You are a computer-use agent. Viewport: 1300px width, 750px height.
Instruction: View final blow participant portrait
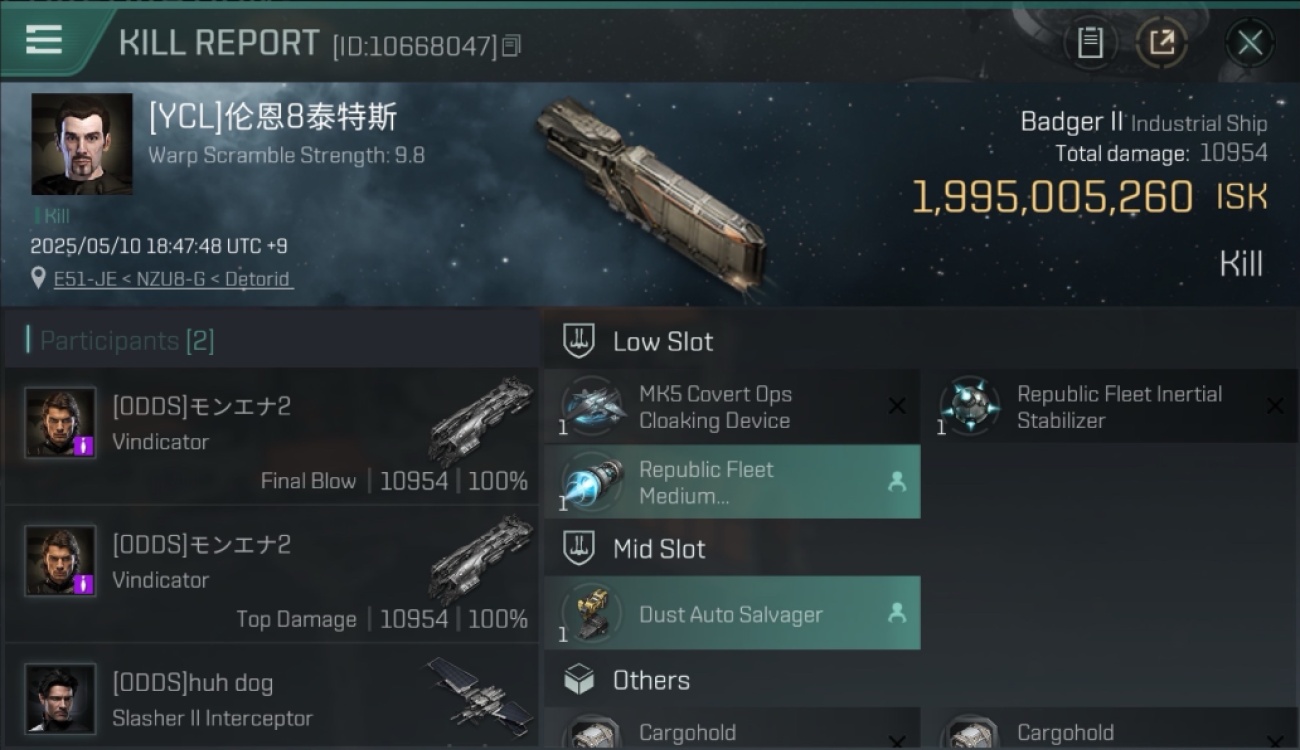click(61, 423)
